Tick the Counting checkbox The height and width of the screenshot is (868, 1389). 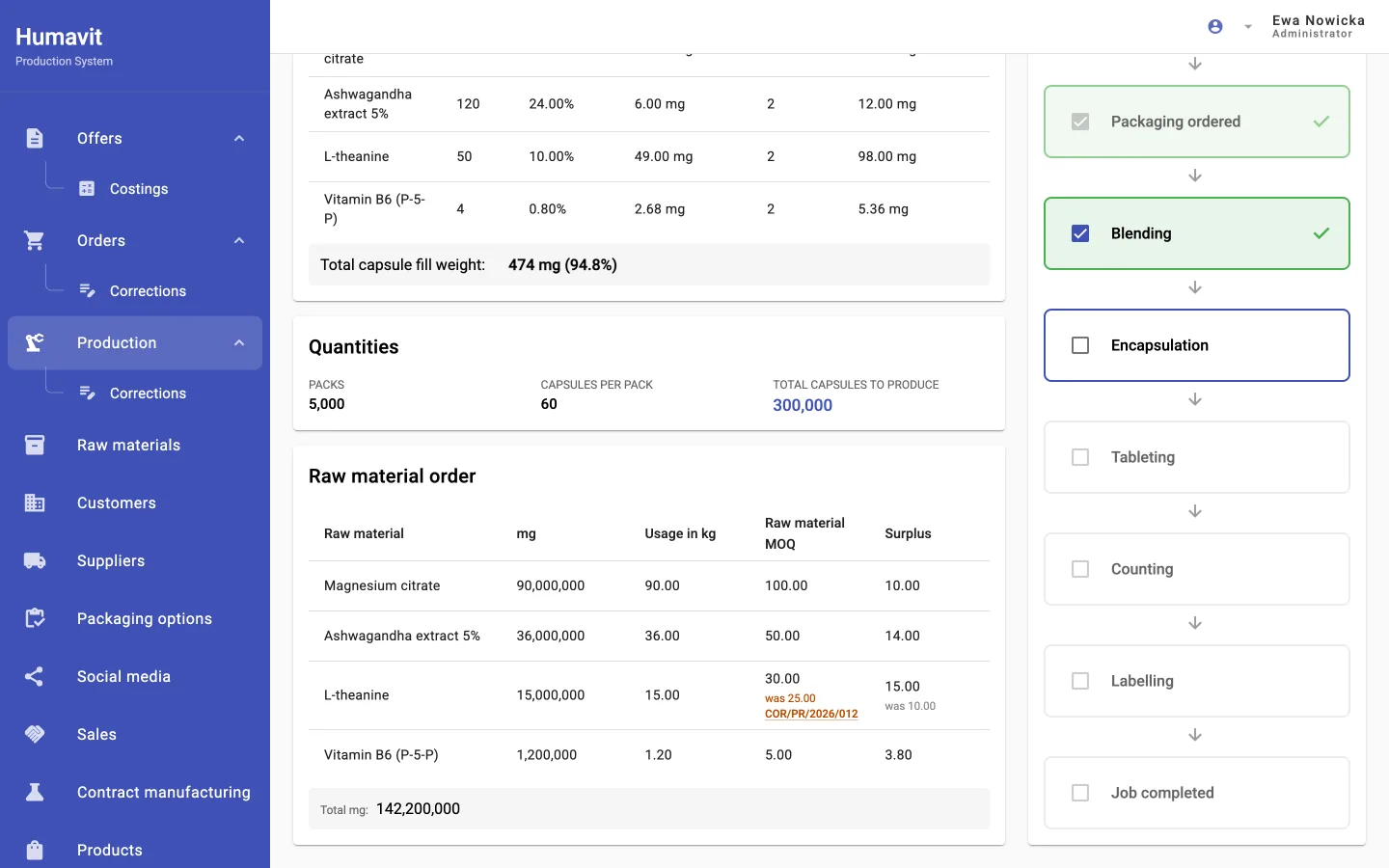(1080, 569)
